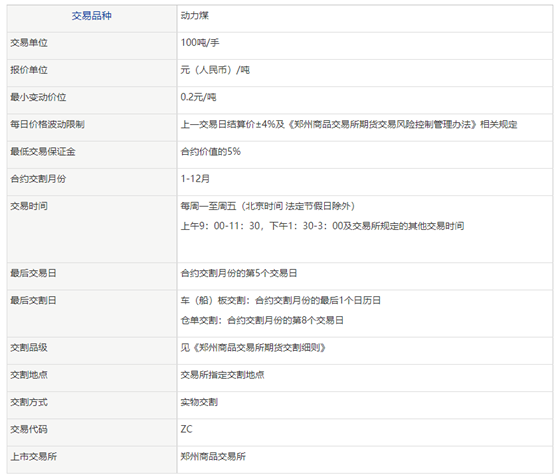Select the 车(船)板交割 delivery date line
Image resolution: width=554 pixels, height=475 pixels.
coord(281,300)
